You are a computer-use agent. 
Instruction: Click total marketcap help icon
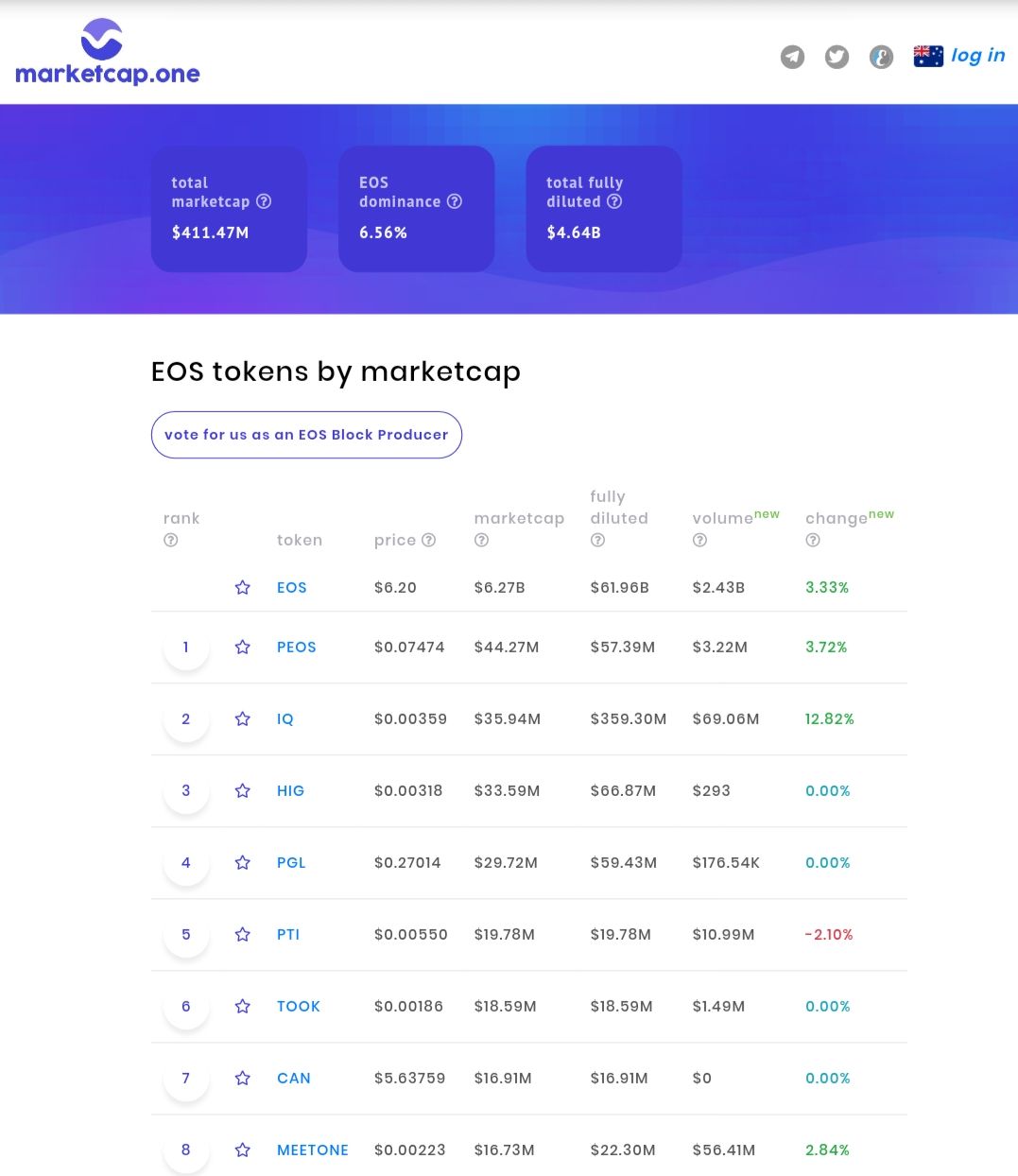(264, 201)
